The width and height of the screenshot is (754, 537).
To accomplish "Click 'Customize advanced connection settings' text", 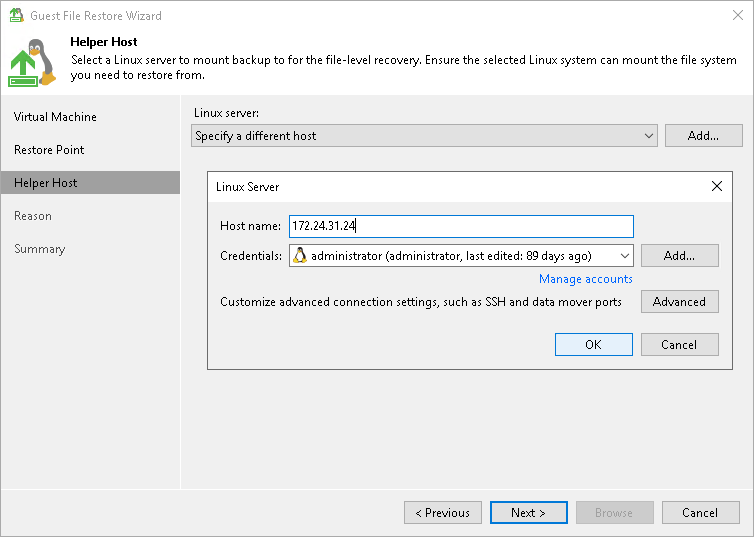I will pos(421,302).
